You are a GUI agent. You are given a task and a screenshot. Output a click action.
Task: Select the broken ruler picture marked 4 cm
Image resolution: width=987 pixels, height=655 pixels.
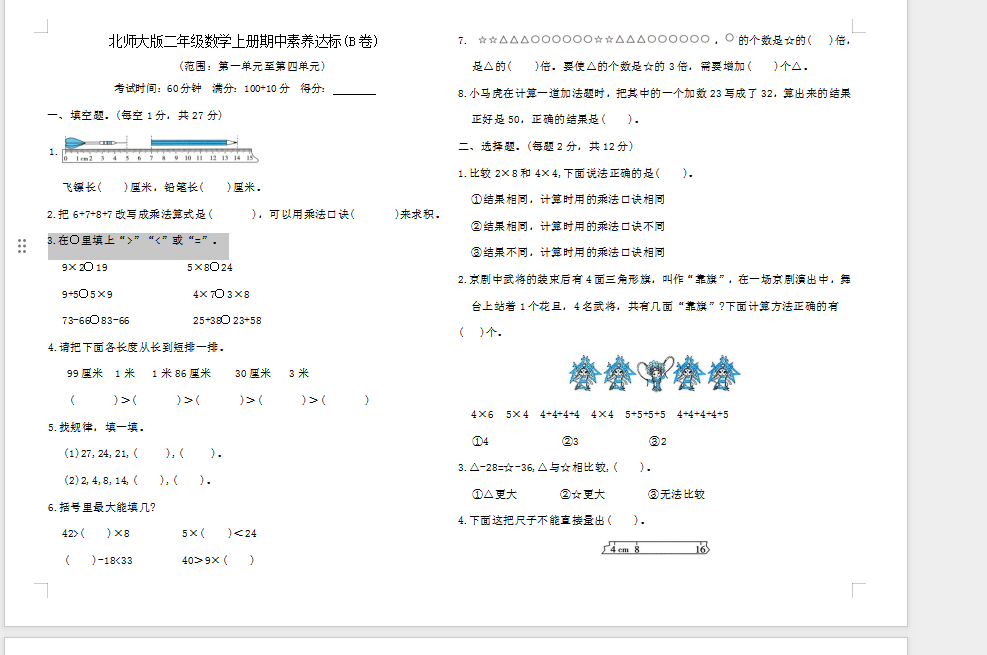click(x=655, y=547)
